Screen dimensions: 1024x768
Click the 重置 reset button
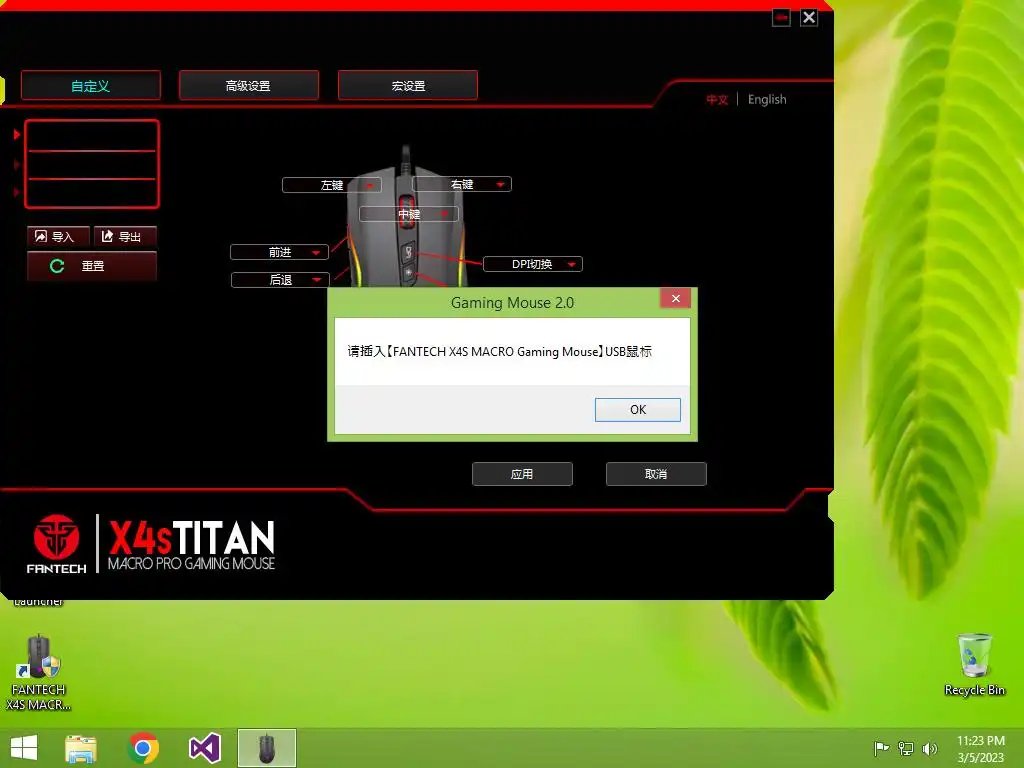[92, 266]
